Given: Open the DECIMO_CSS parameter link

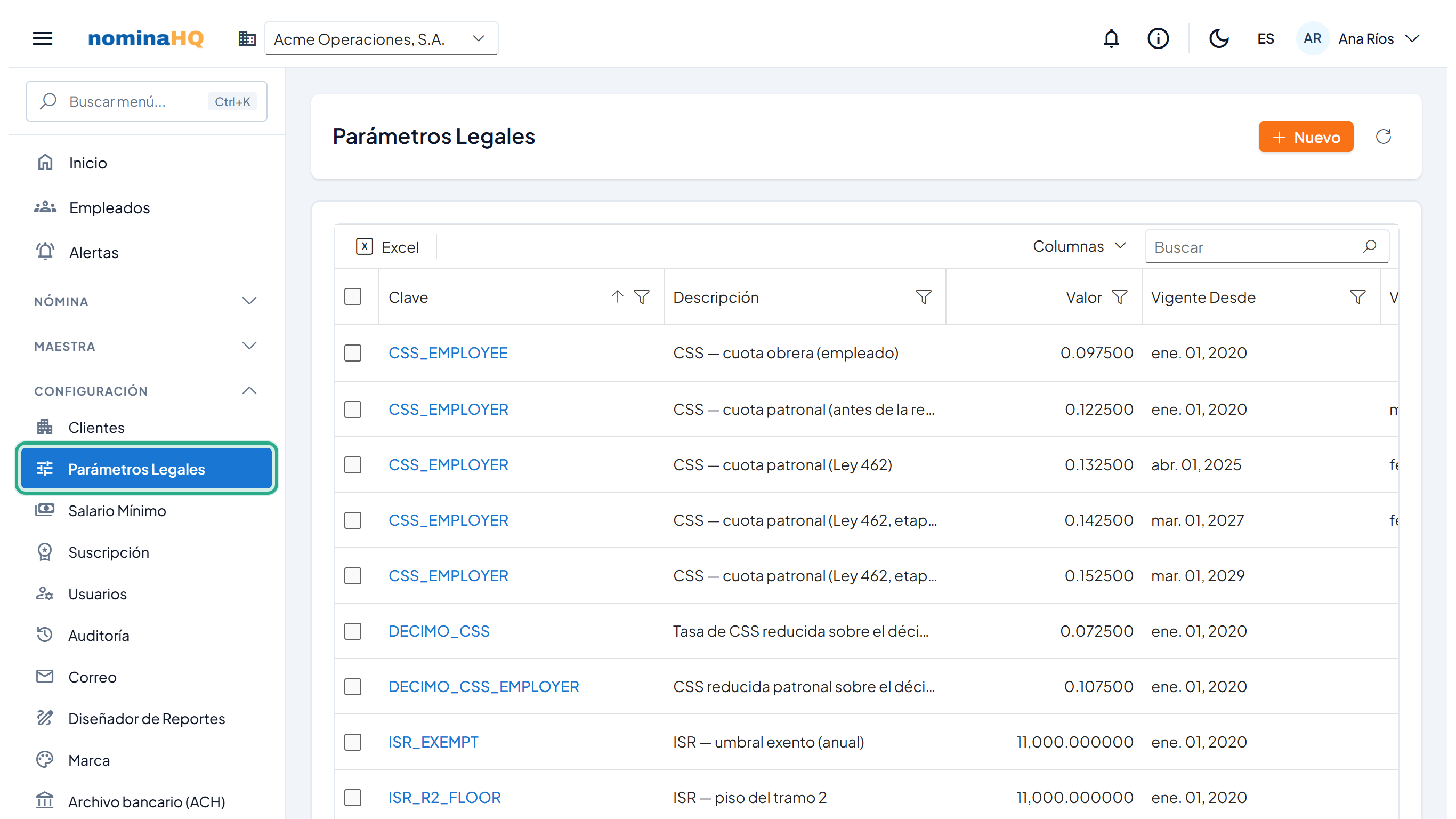Looking at the screenshot, I should (x=439, y=631).
